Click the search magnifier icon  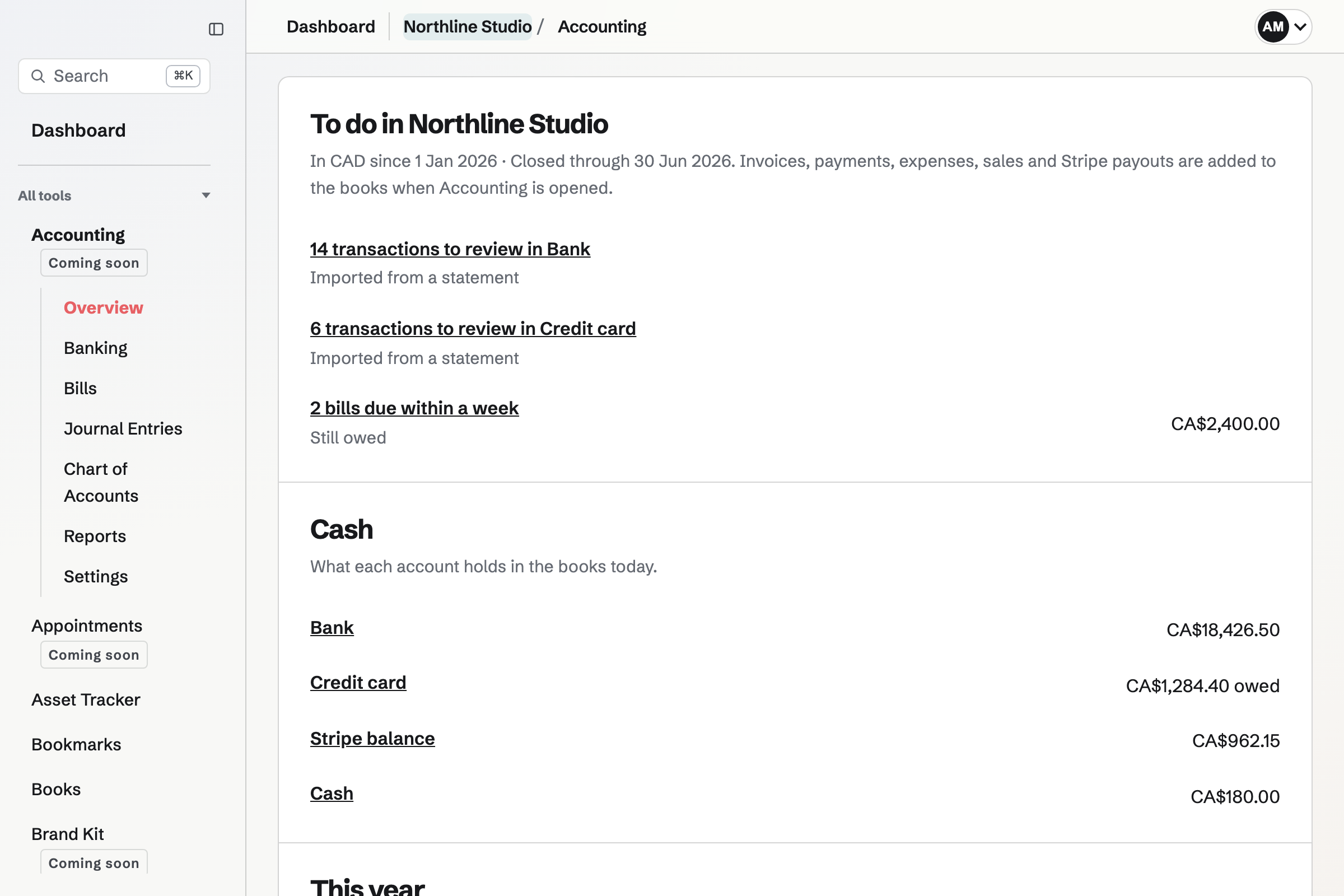[x=38, y=76]
